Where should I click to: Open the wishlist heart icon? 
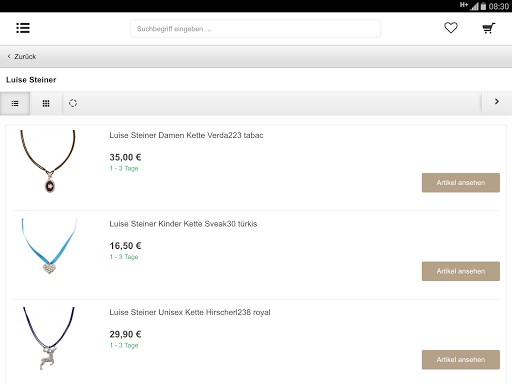451,28
